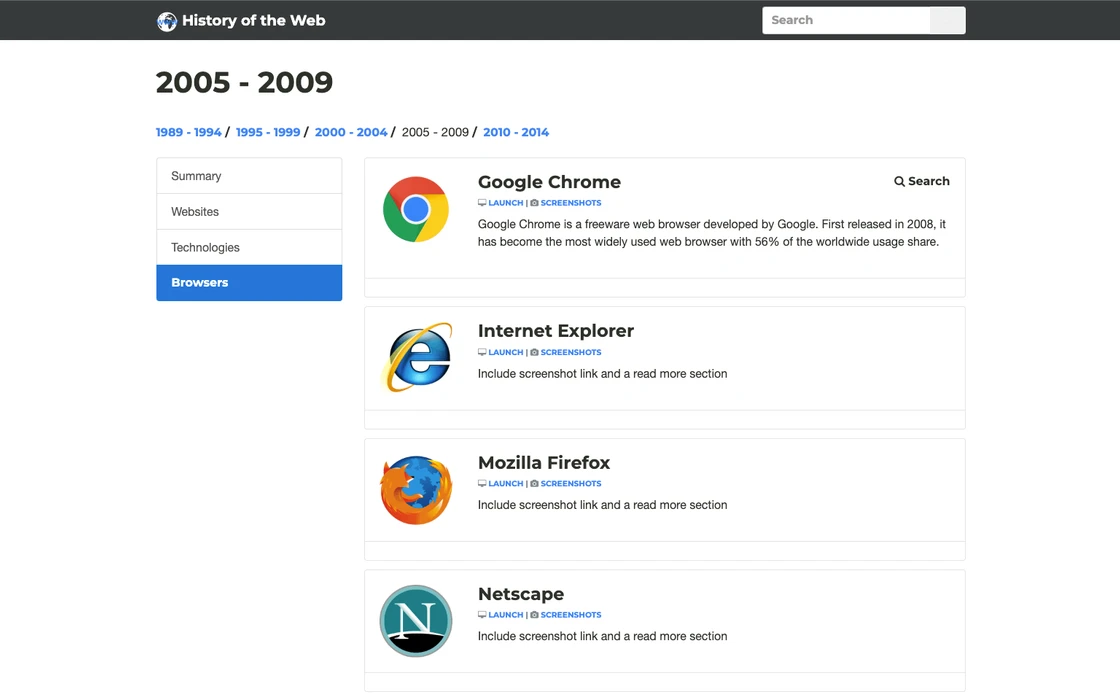This screenshot has width=1120, height=700.
Task: Open the Websites sidebar item
Action: (x=249, y=211)
